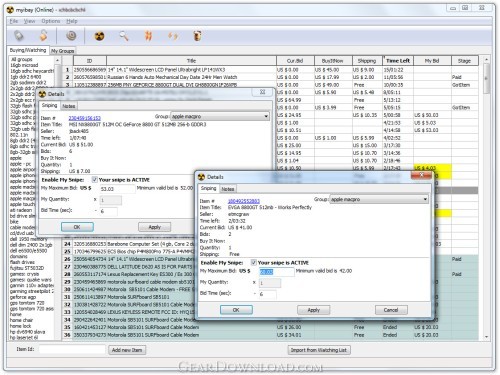This screenshot has height=375, width=500.
Task: Click the Add new Item button
Action: (127, 350)
